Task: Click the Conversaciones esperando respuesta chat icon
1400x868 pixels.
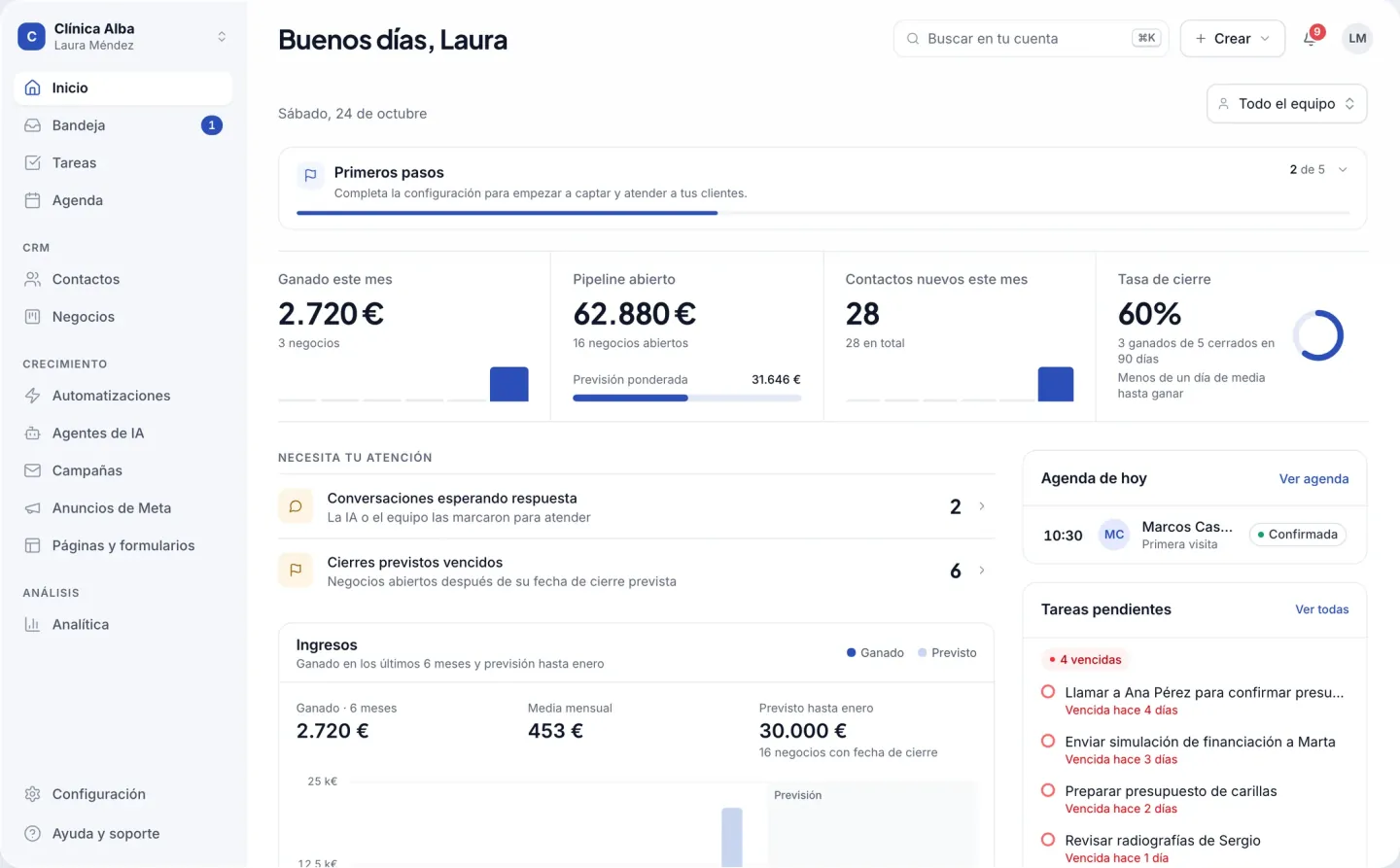Action: (296, 506)
